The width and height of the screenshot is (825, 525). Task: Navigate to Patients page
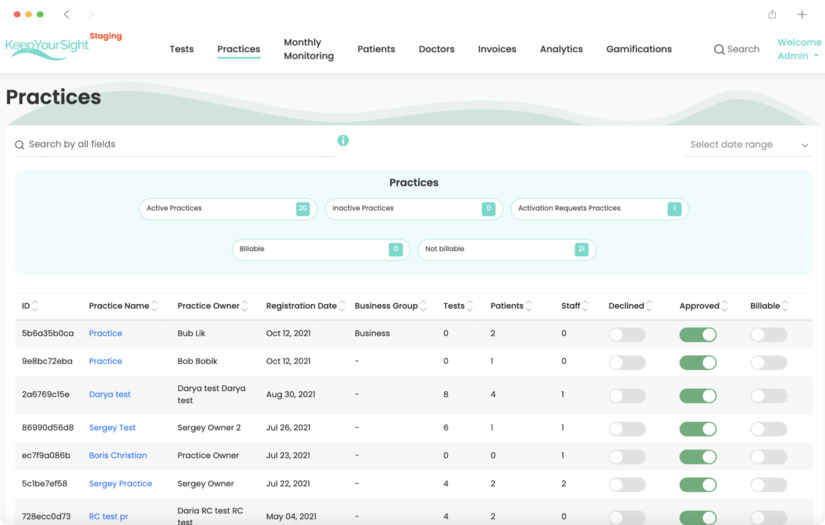[x=376, y=49]
